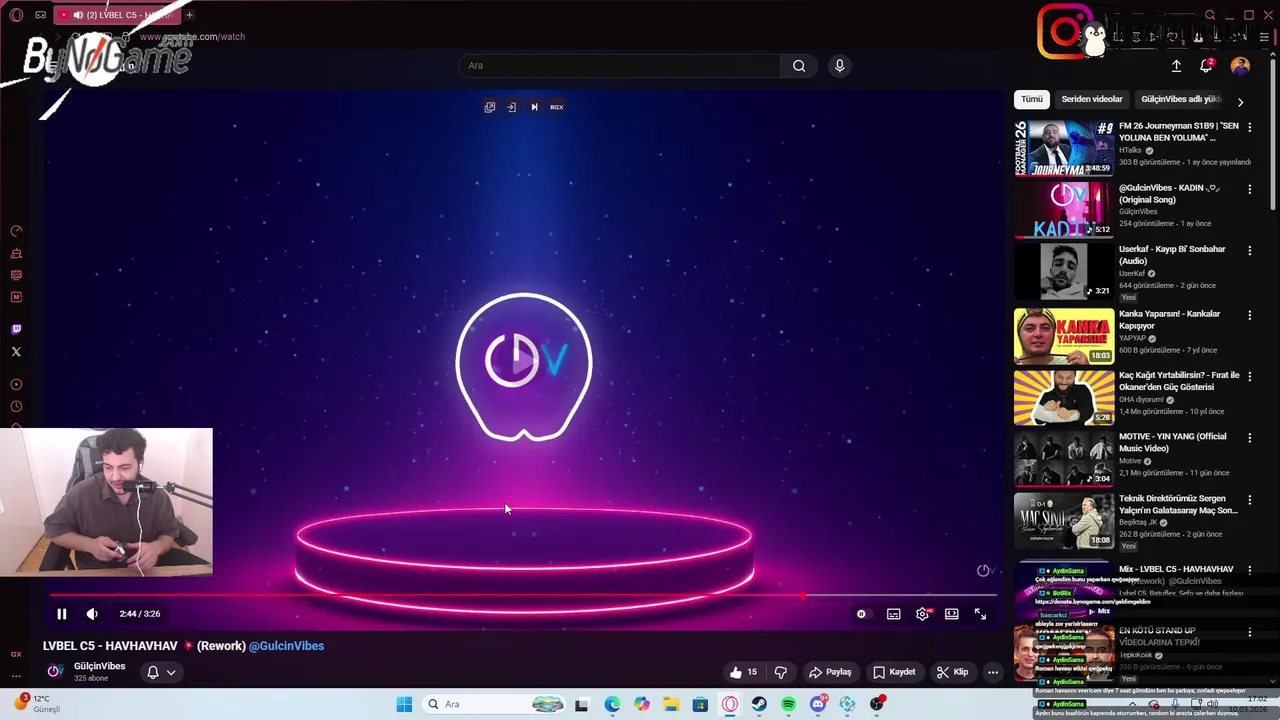Open options for Kanka Yaparsın video

point(1249,315)
